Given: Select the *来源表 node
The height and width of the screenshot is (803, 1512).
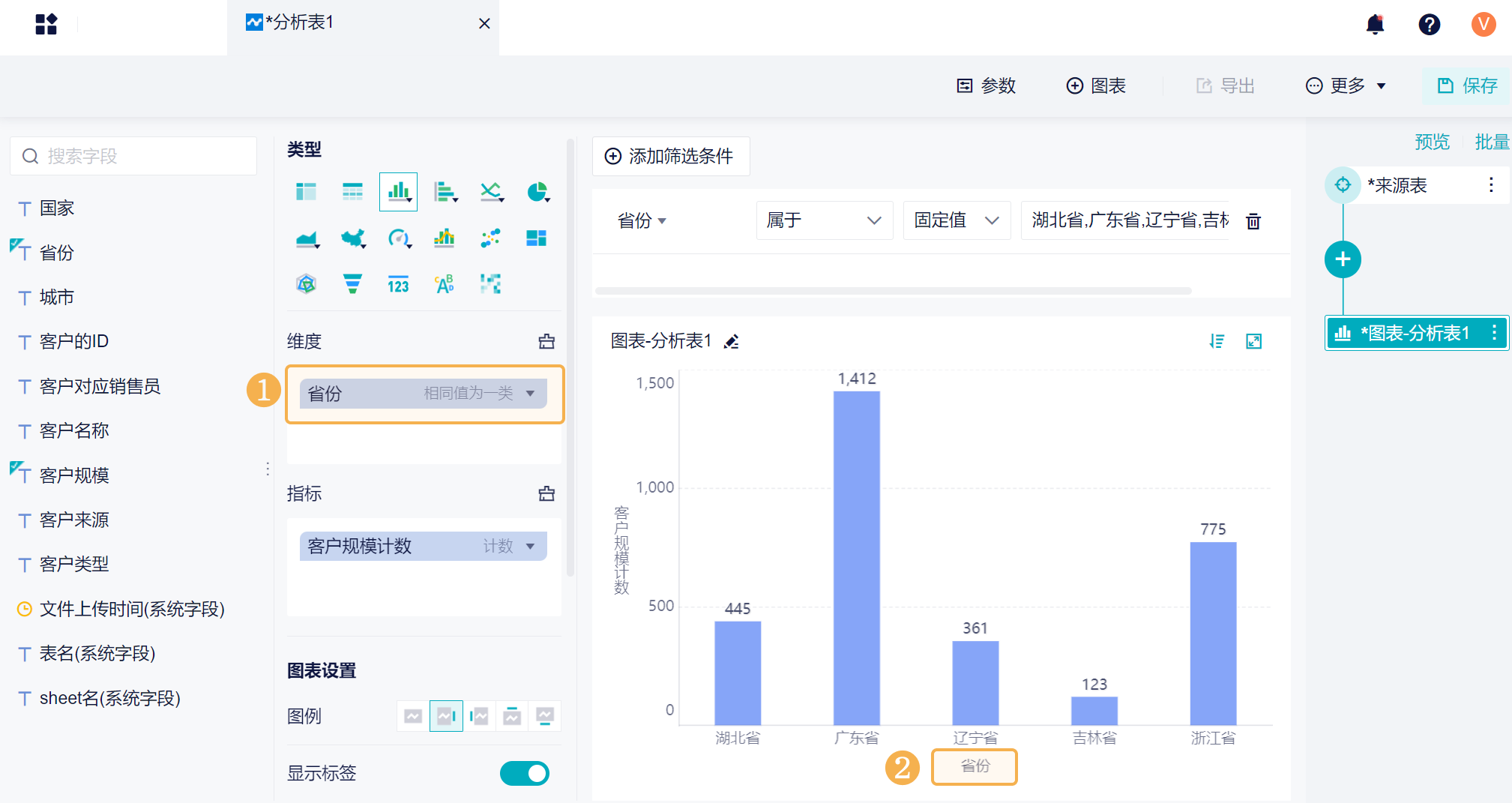Looking at the screenshot, I should pos(1417,184).
